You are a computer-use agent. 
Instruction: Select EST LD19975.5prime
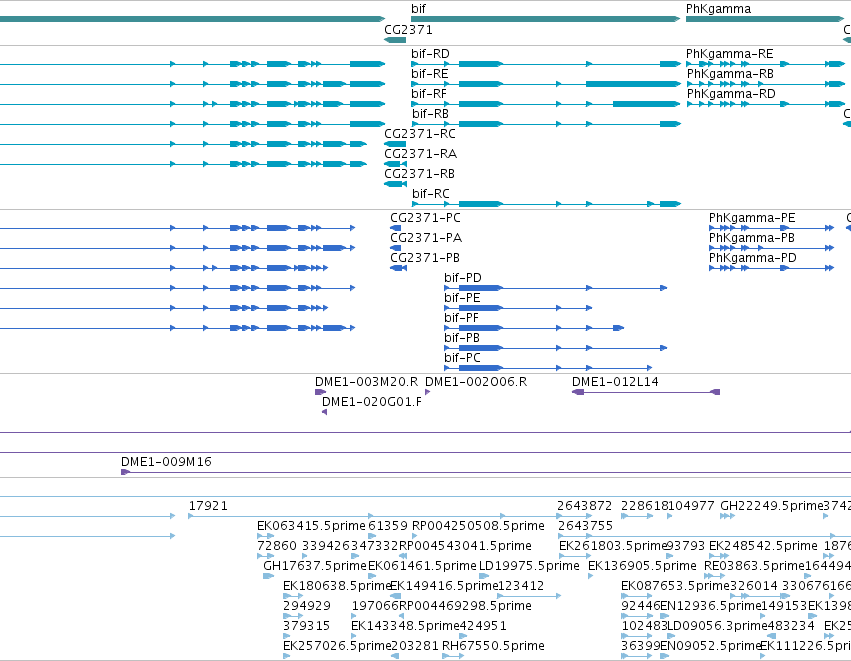[x=529, y=566]
